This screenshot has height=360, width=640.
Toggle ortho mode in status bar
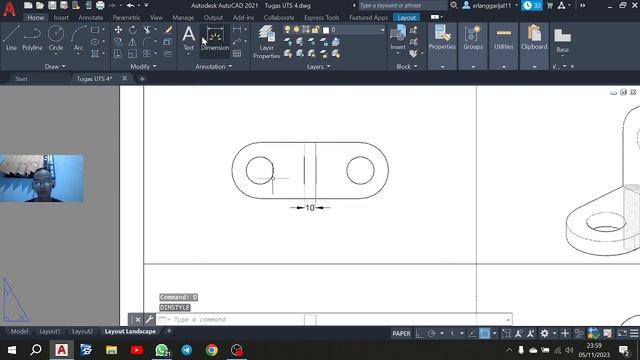pos(420,333)
